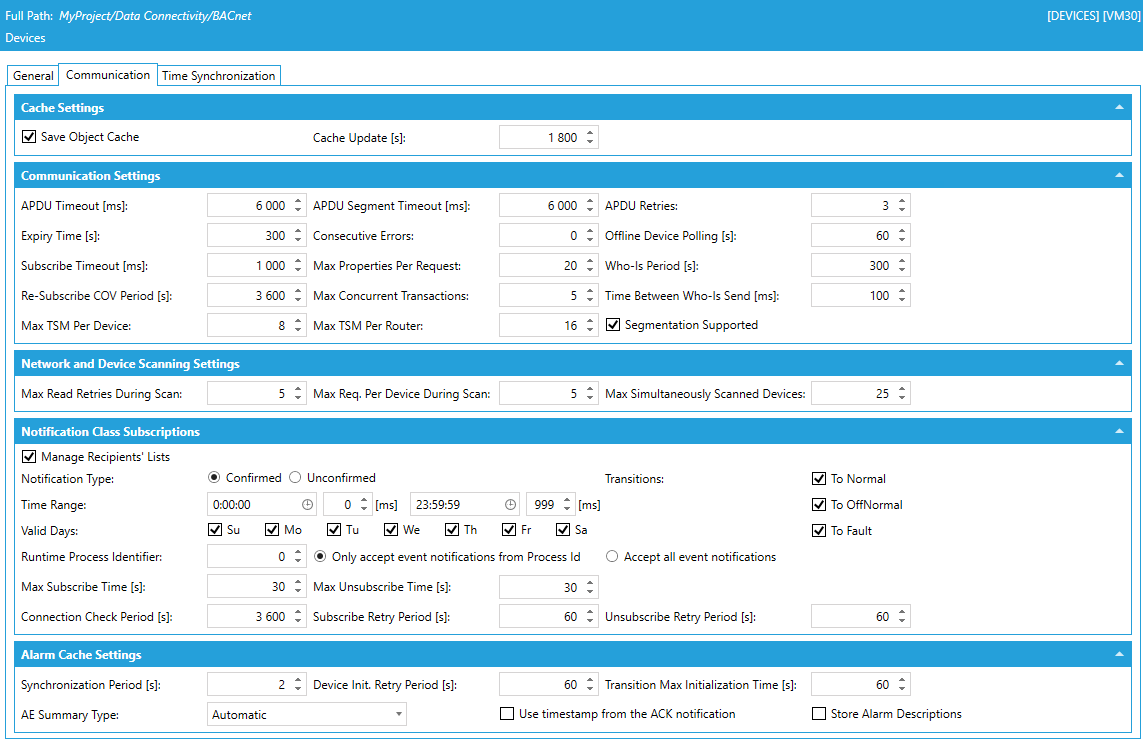Open the start time clock picker
This screenshot has height=743, width=1143.
coord(308,505)
